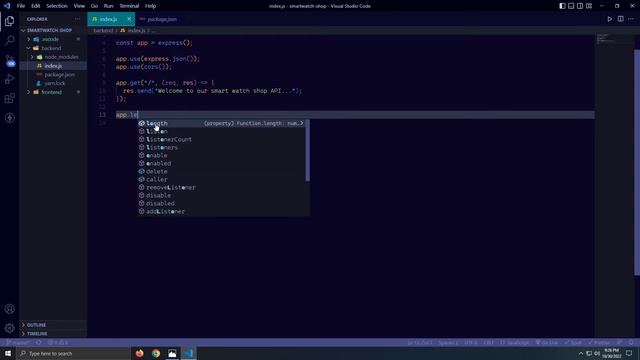Open the Go menu
This screenshot has width=640, height=360.
coord(94,6)
